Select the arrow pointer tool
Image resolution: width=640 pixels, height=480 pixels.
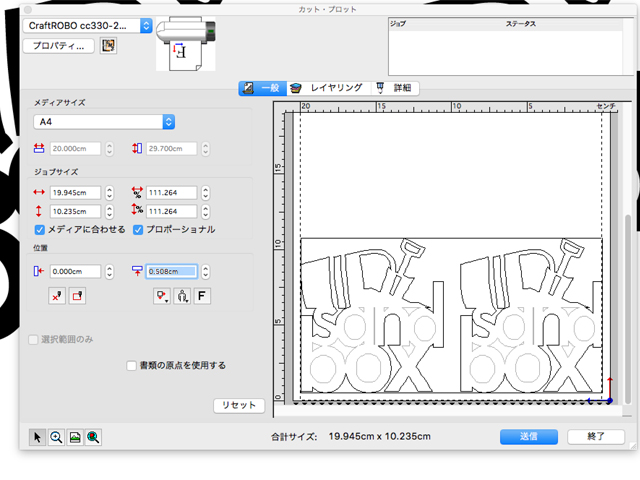click(38, 437)
